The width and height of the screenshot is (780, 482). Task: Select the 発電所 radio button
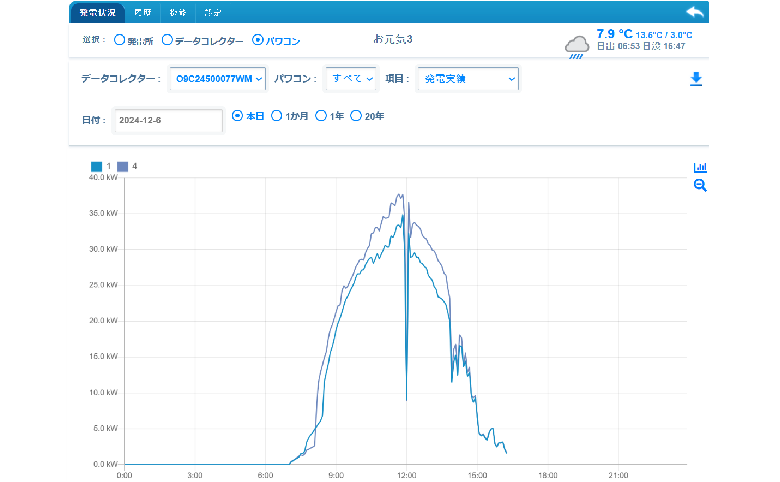pos(120,41)
